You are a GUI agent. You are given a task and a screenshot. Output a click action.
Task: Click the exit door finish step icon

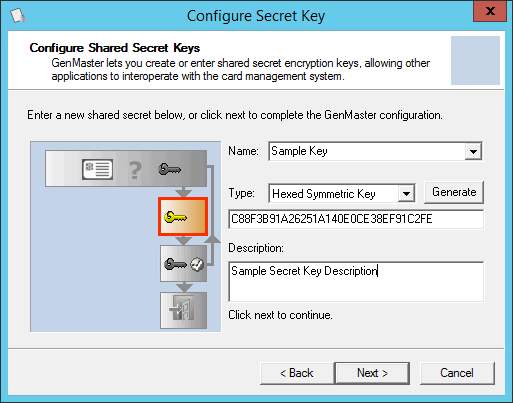coord(184,310)
